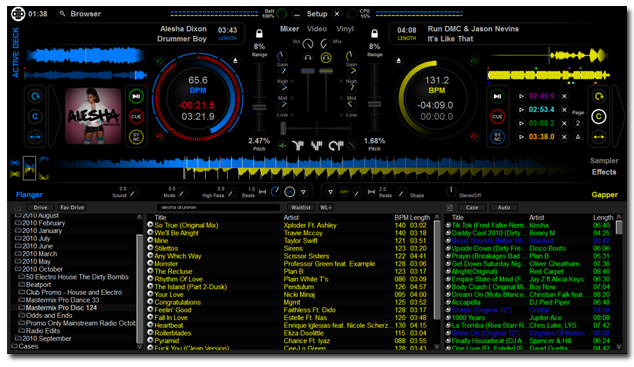Toggle the Gapper effect OFF button

coord(344,192)
